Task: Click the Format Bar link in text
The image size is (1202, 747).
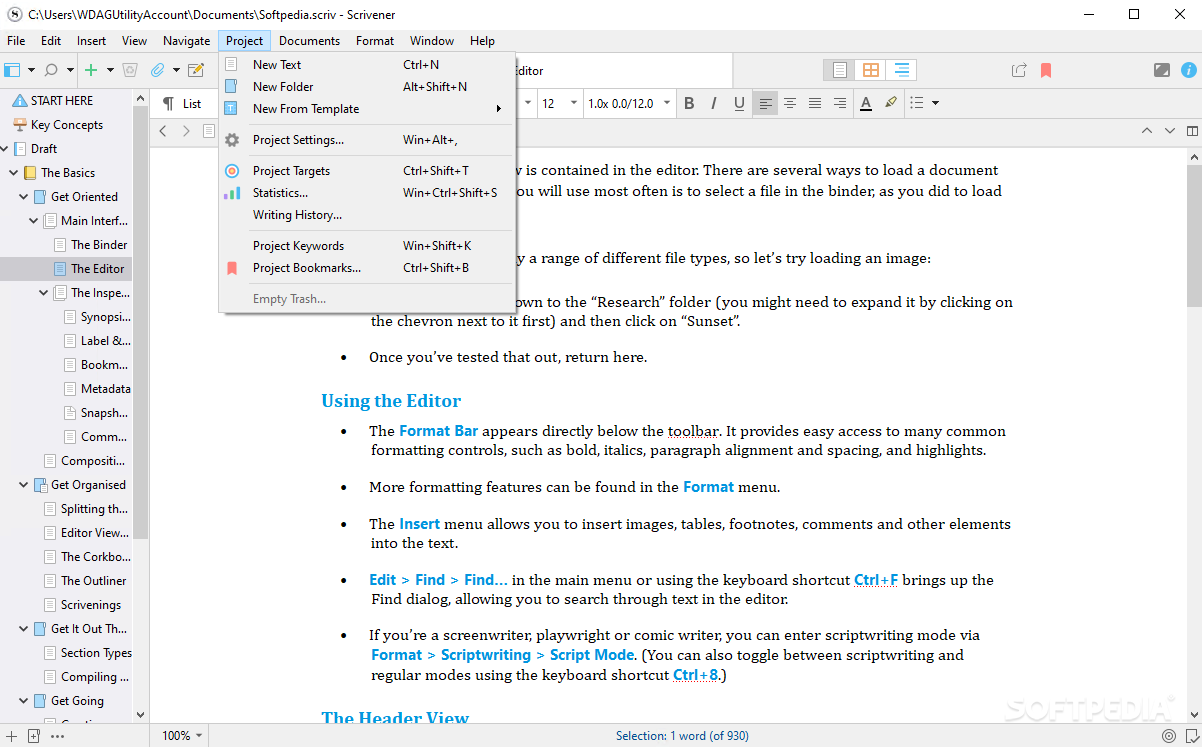Action: tap(438, 431)
